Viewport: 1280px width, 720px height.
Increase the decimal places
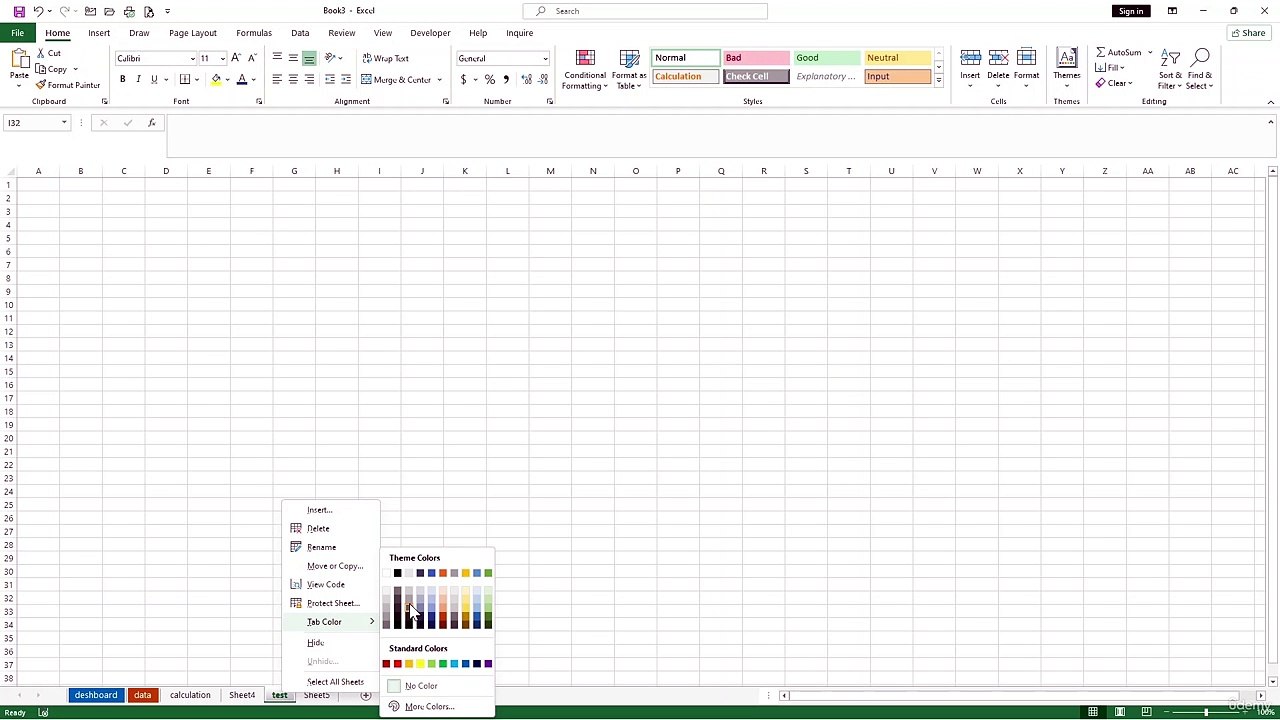pyautogui.click(x=526, y=79)
